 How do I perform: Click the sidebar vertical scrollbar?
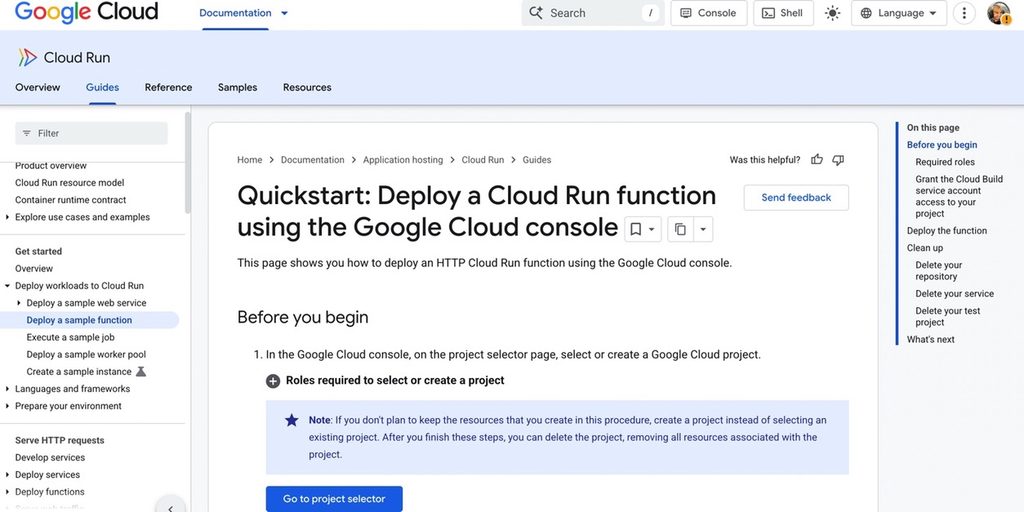tap(188, 163)
